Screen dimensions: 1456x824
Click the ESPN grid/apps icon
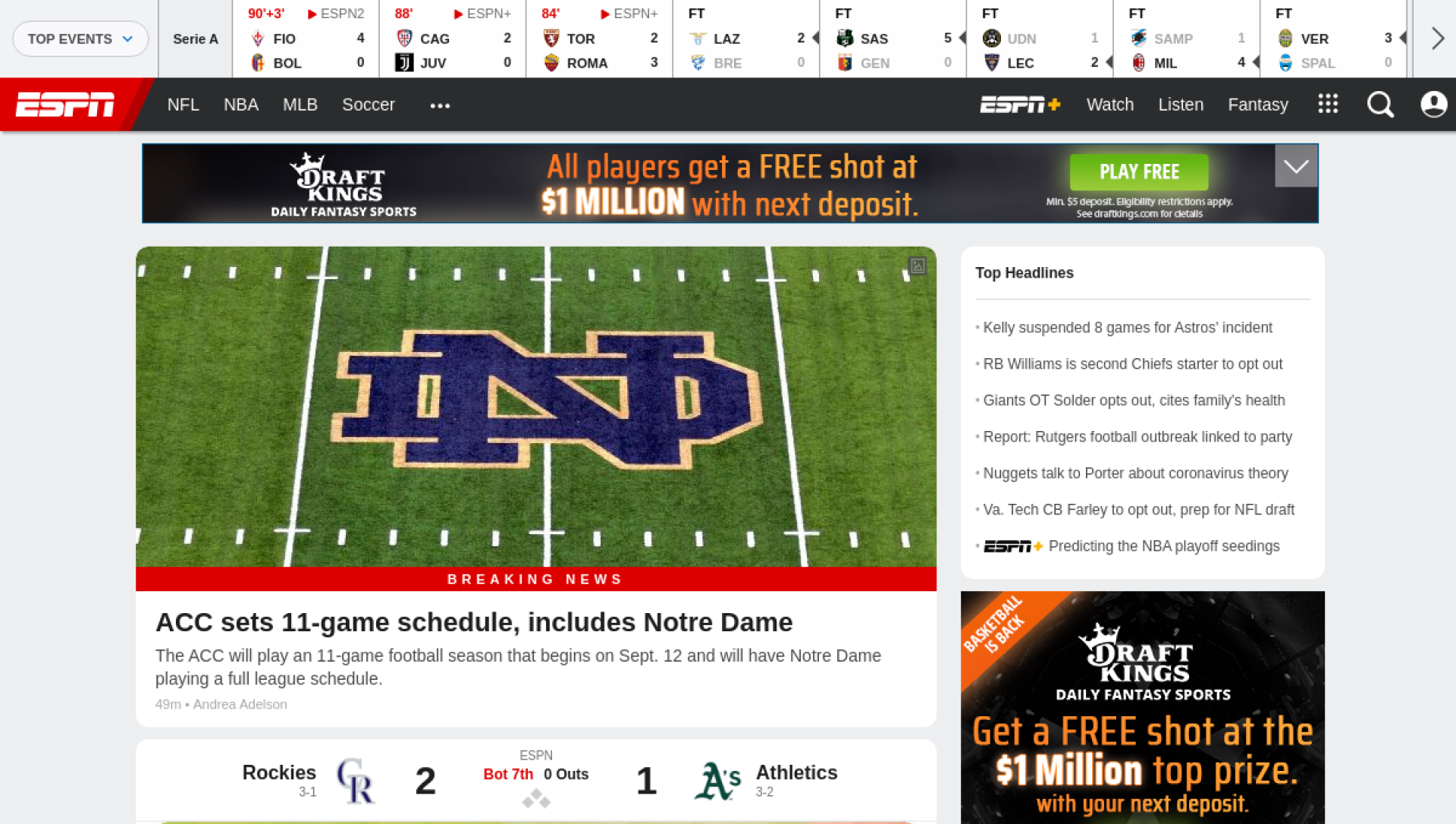coord(1328,104)
